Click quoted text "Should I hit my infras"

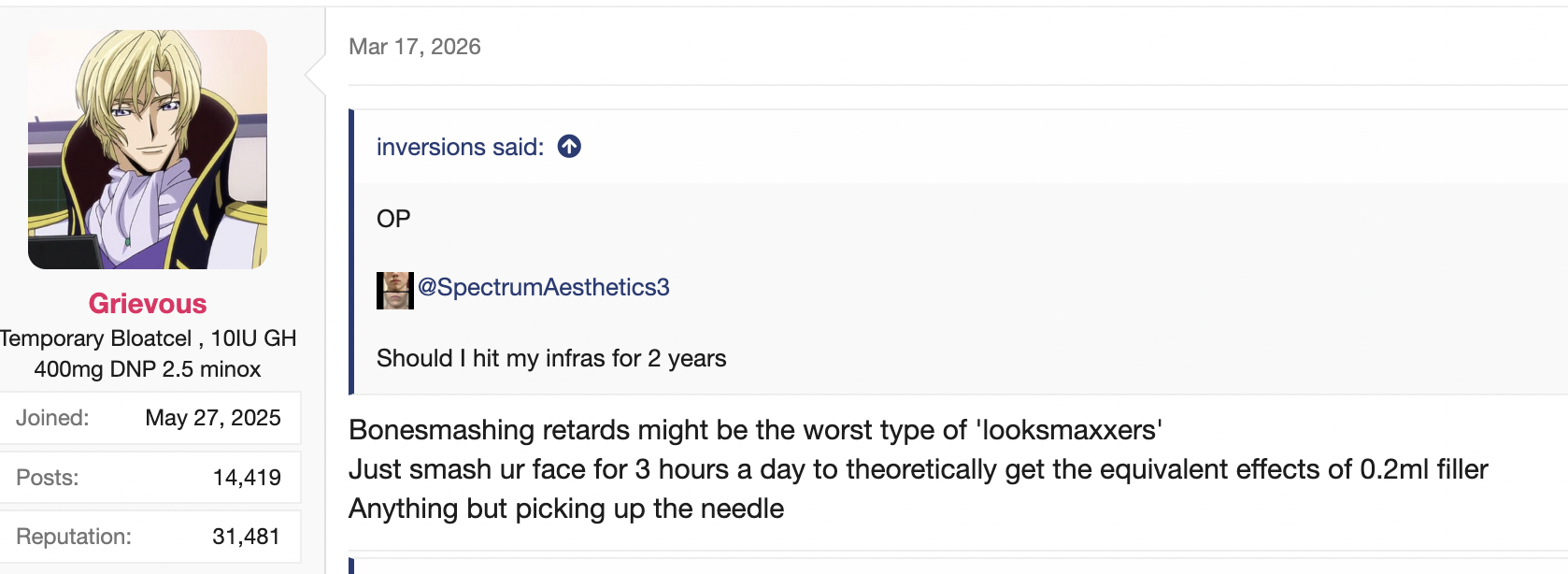551,359
